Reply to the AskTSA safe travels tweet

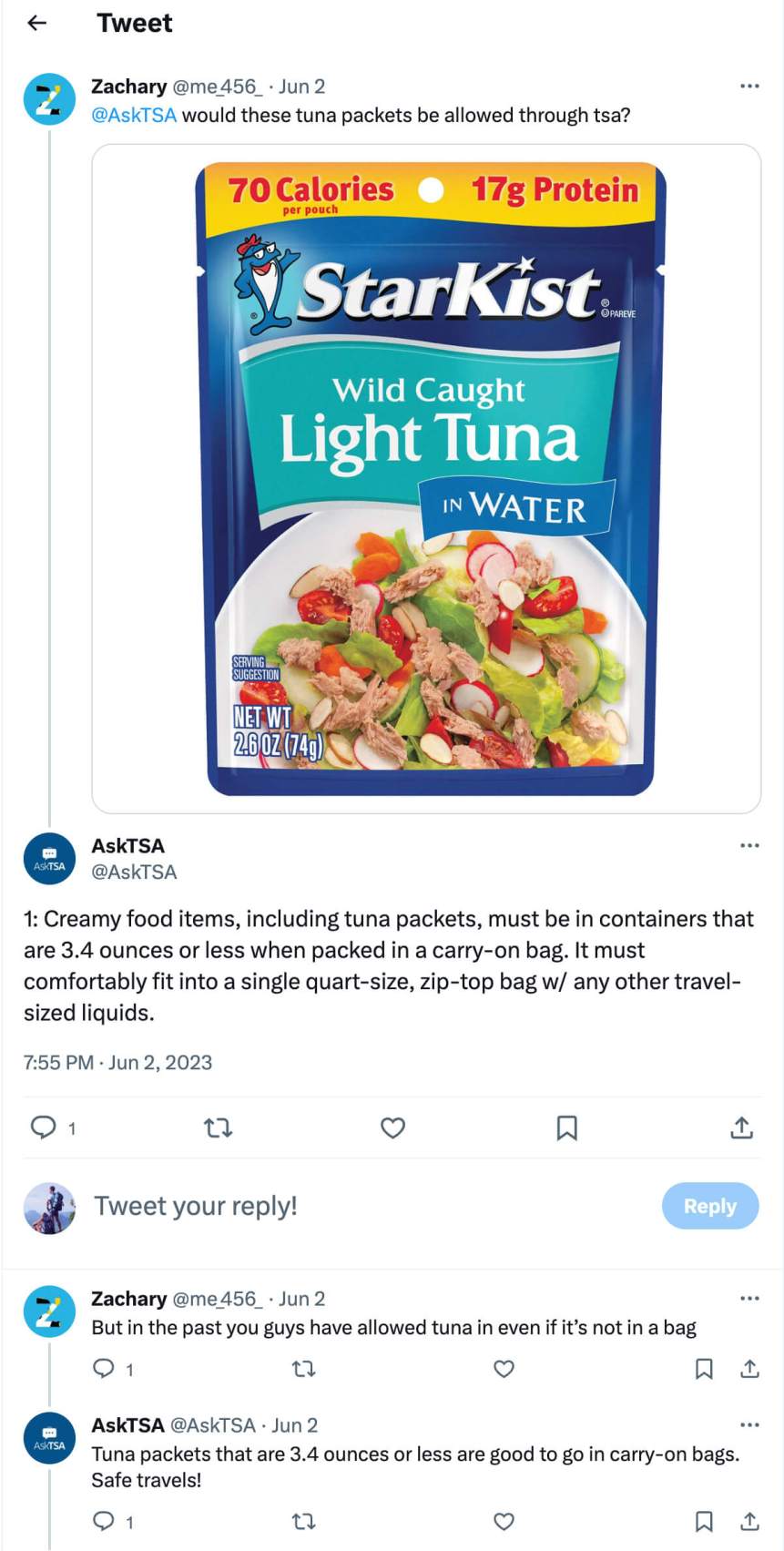(104, 1521)
